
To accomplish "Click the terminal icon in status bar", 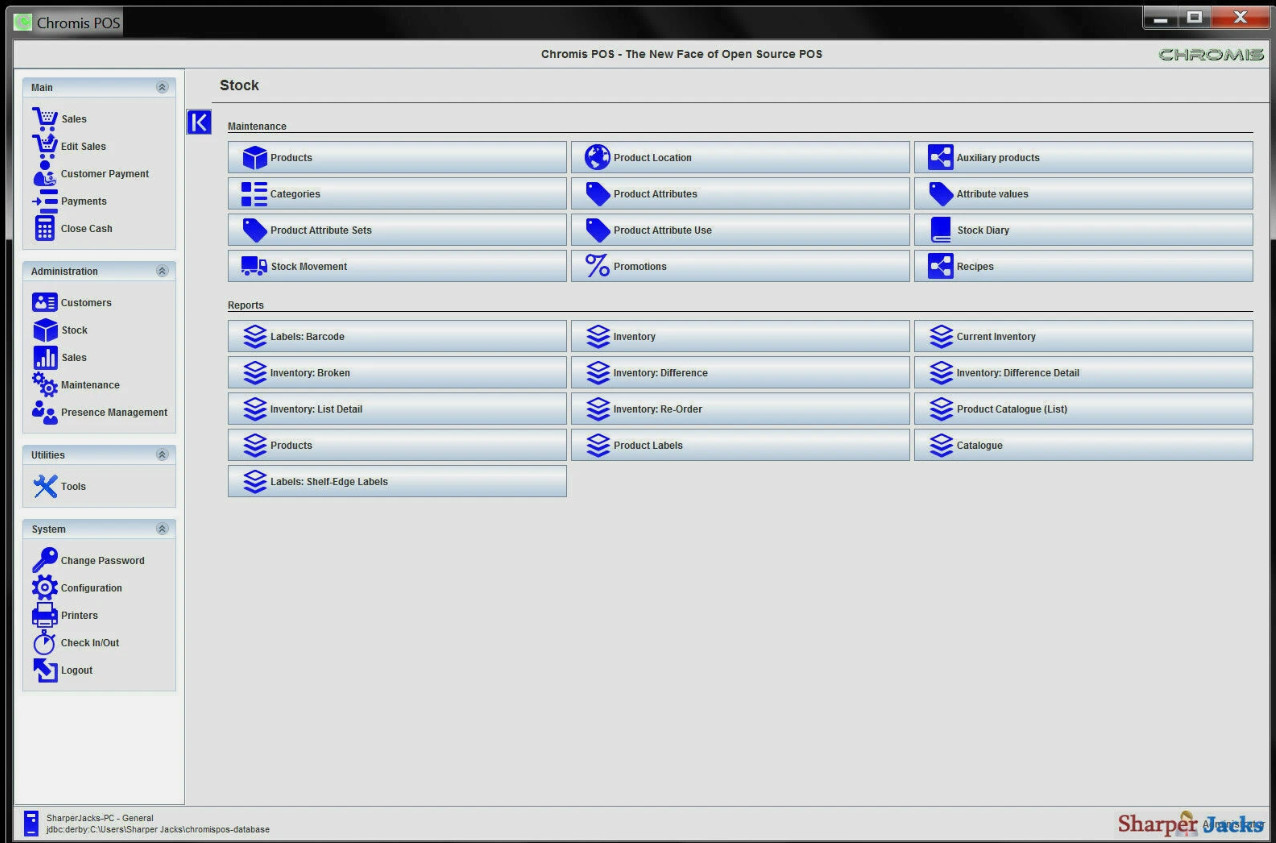I will click(x=31, y=824).
